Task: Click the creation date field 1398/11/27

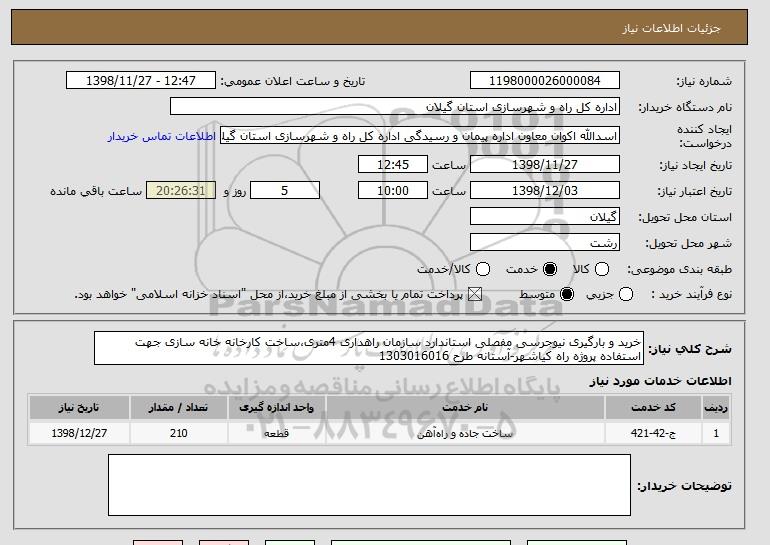Action: (x=545, y=164)
